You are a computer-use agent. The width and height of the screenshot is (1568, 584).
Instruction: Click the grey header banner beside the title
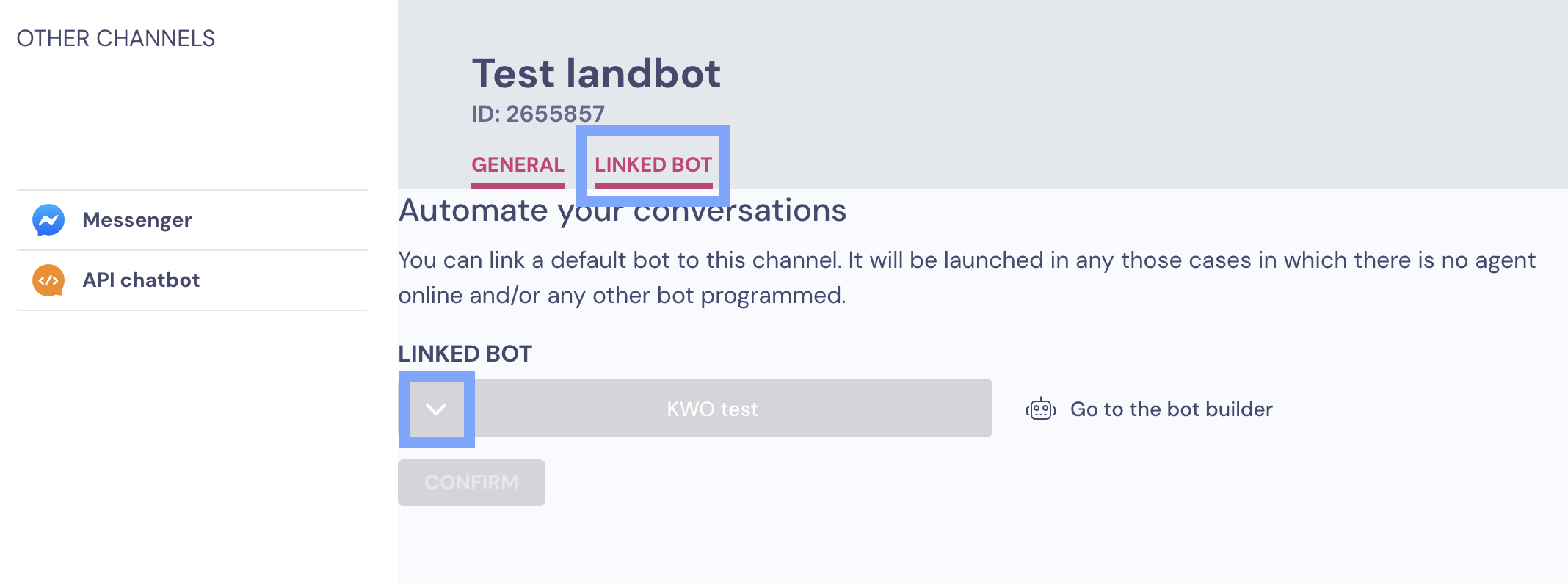(x=1145, y=95)
